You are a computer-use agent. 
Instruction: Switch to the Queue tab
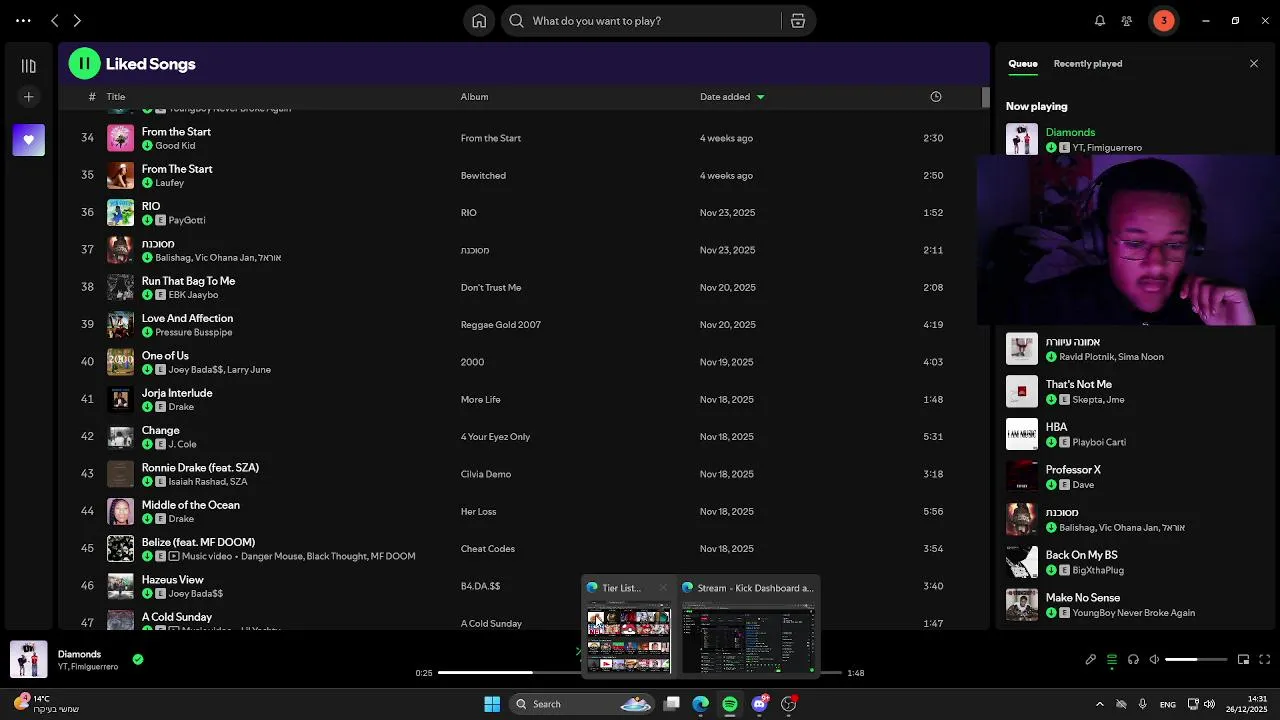pos(1022,64)
